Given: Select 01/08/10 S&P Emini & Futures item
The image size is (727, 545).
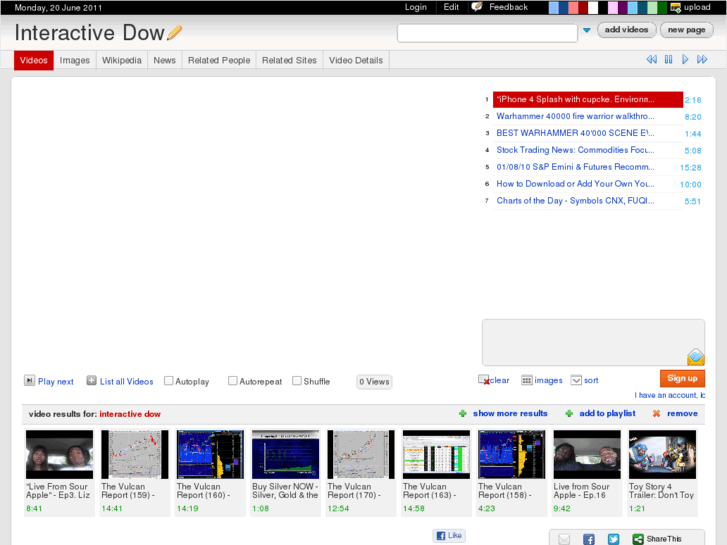Looking at the screenshot, I should [588, 167].
